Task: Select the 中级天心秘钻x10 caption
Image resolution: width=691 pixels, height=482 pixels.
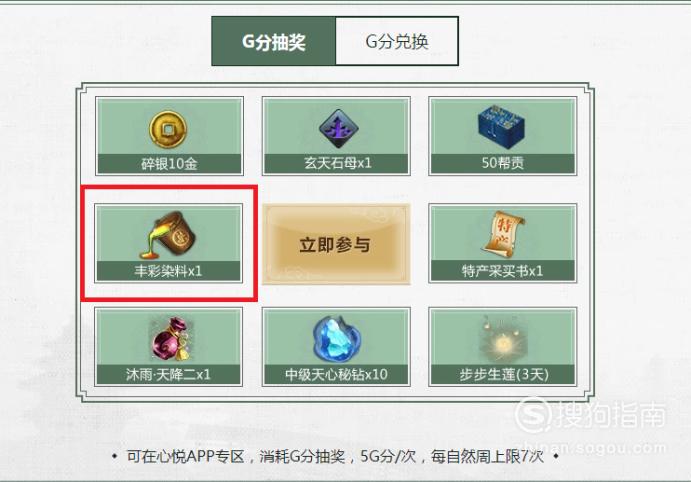Action: (336, 374)
